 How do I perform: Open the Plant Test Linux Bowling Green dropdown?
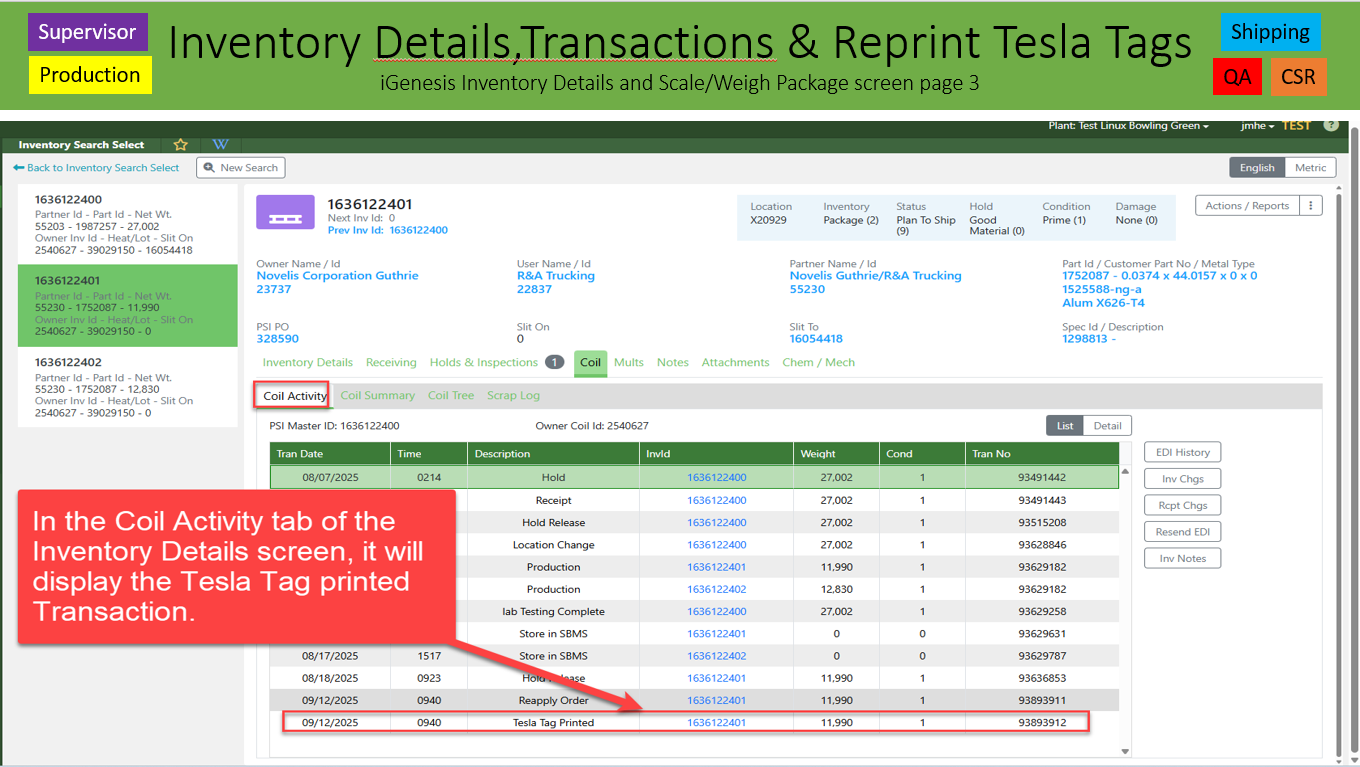1128,126
